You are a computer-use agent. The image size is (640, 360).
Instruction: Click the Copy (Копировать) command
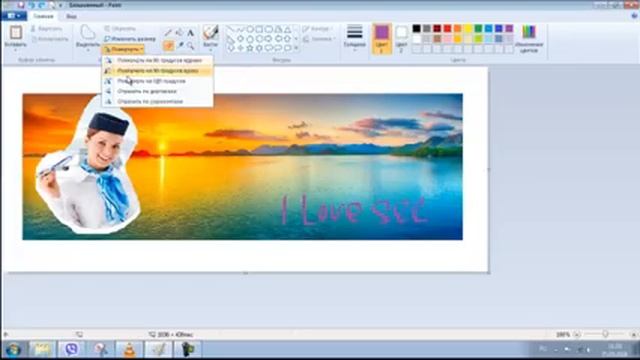(49, 39)
